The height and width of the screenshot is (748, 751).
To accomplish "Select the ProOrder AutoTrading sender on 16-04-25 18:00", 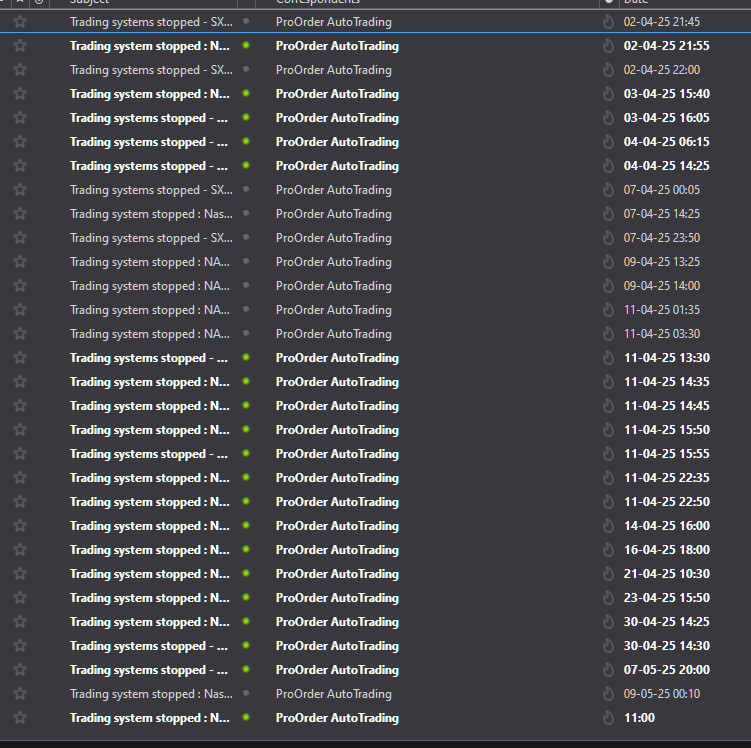I will coord(337,550).
